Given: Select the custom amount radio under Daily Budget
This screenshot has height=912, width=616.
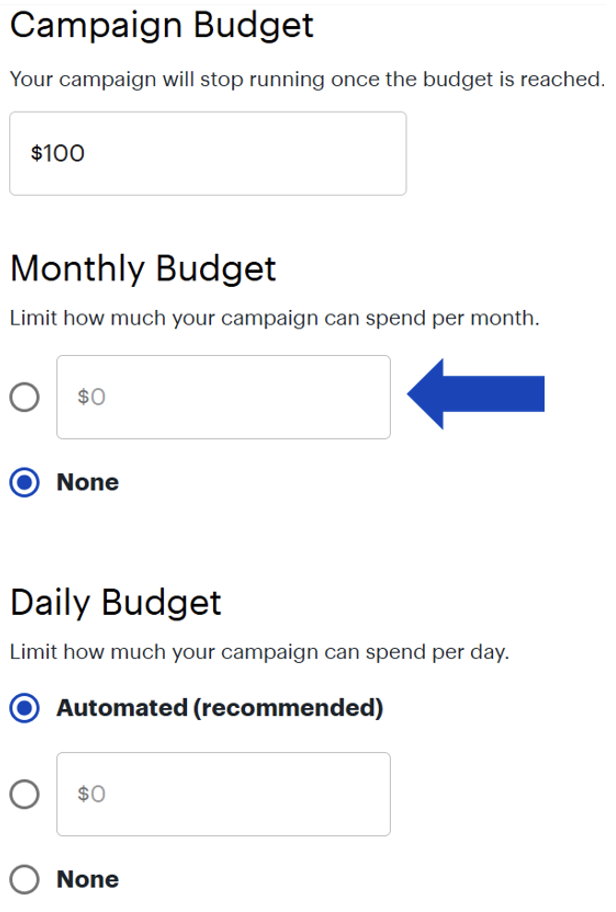Looking at the screenshot, I should (x=25, y=795).
